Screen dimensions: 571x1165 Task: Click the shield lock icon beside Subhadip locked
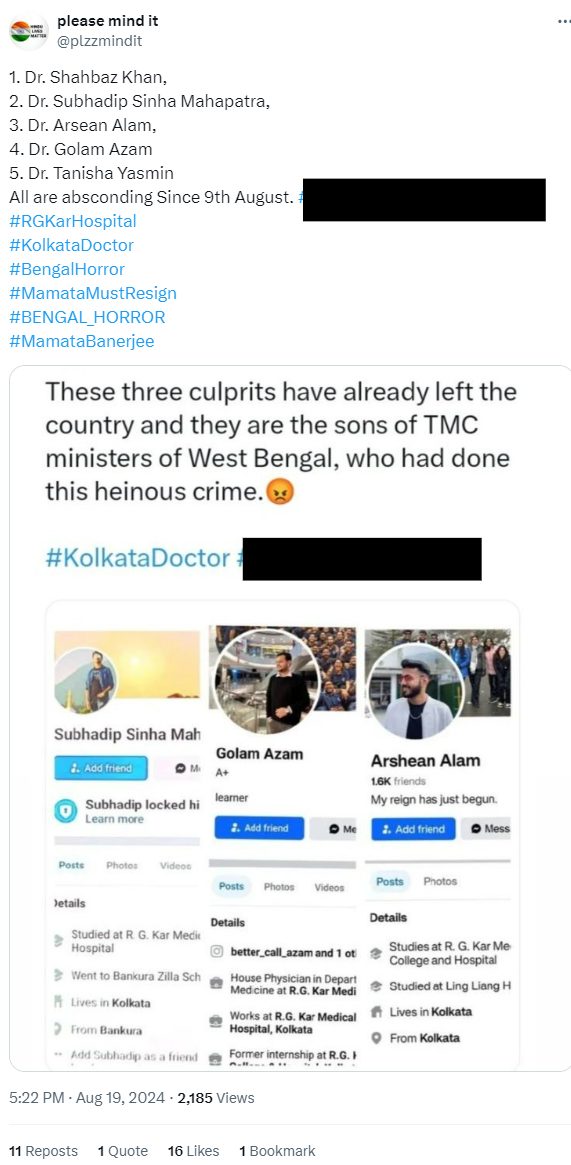[x=65, y=811]
